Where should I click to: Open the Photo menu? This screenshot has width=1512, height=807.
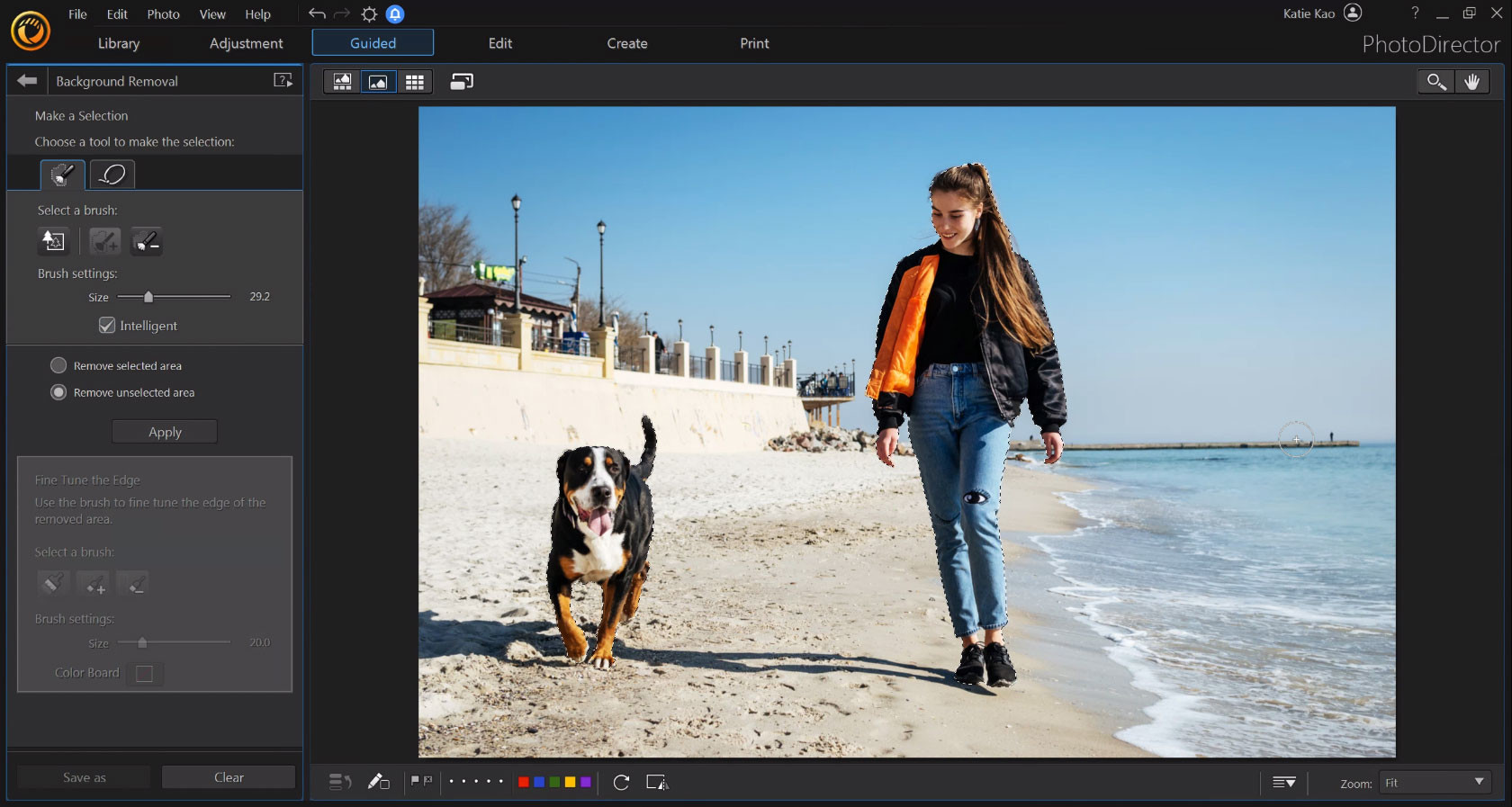(163, 14)
